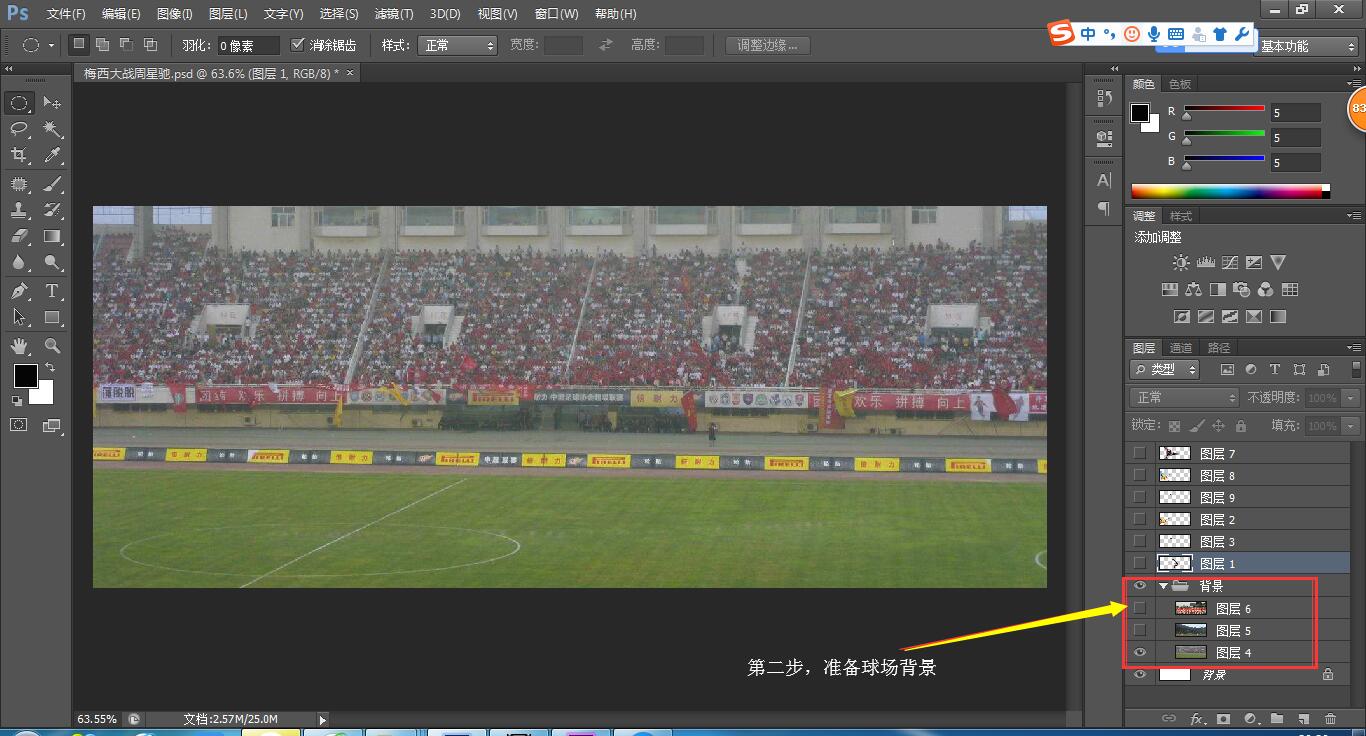Show layer 图层 8
The image size is (1366, 736).
click(x=1140, y=475)
